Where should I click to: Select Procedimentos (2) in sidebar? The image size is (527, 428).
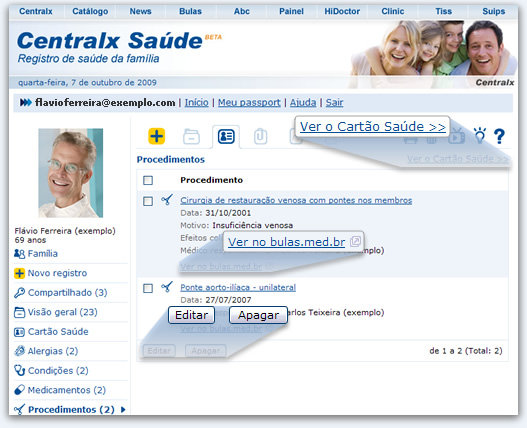click(65, 410)
